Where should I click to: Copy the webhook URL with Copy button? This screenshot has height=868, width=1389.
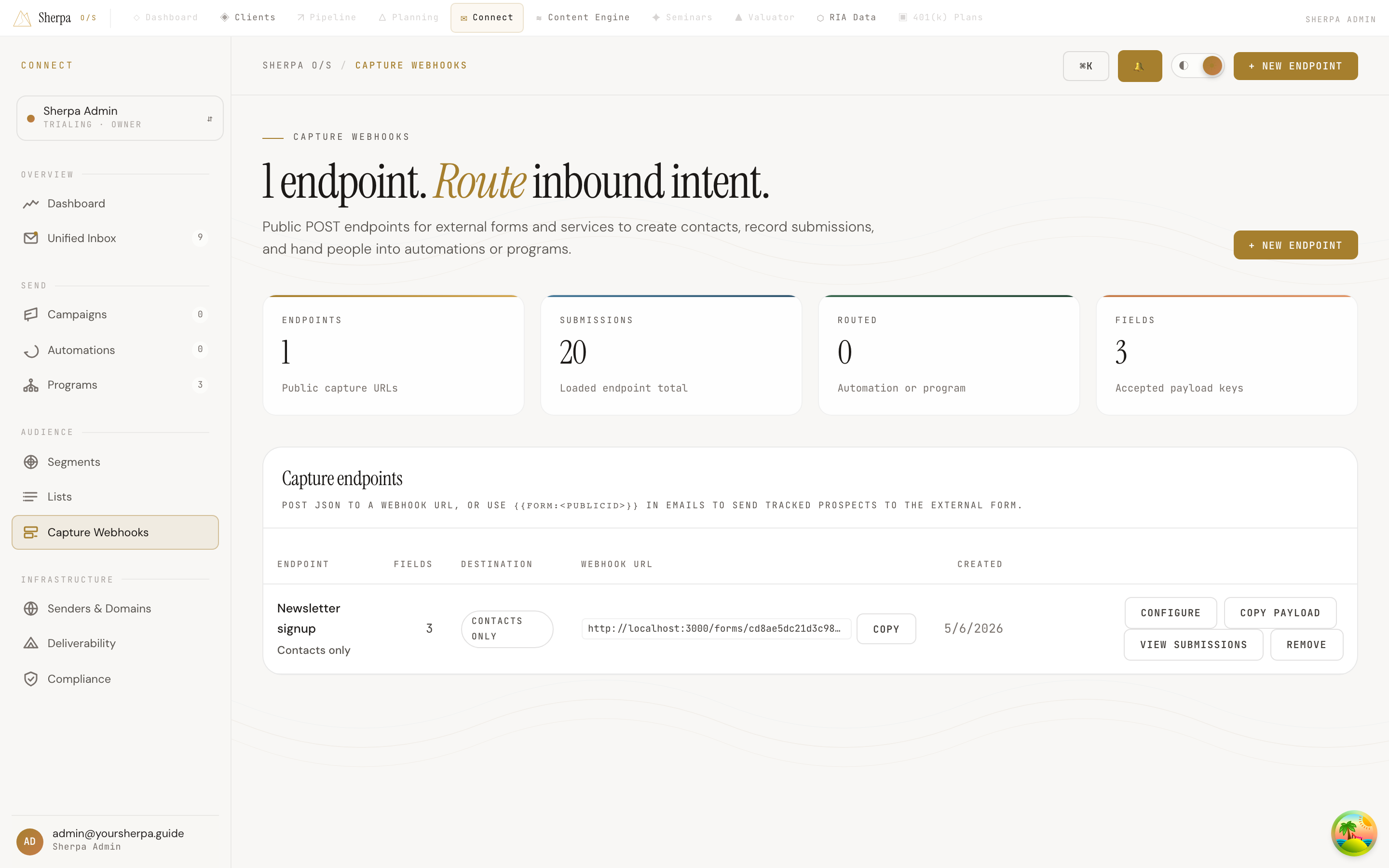[885, 629]
